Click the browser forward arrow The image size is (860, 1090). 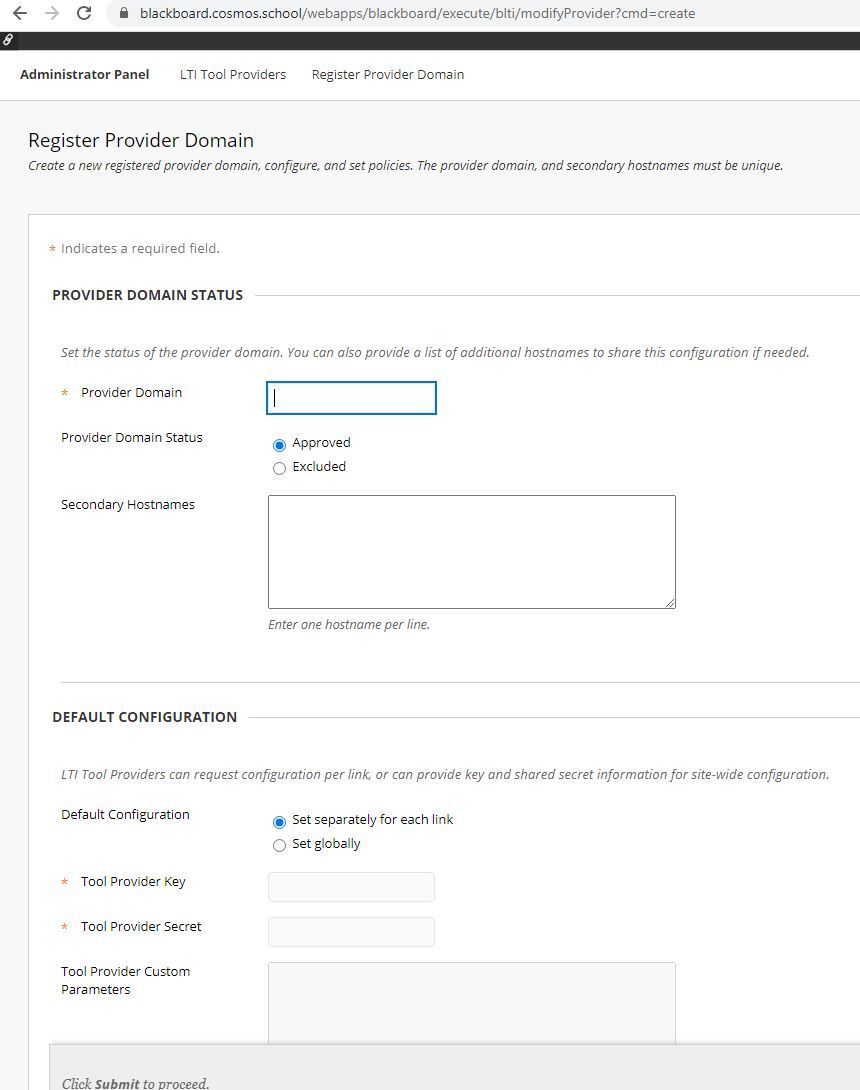coord(52,13)
